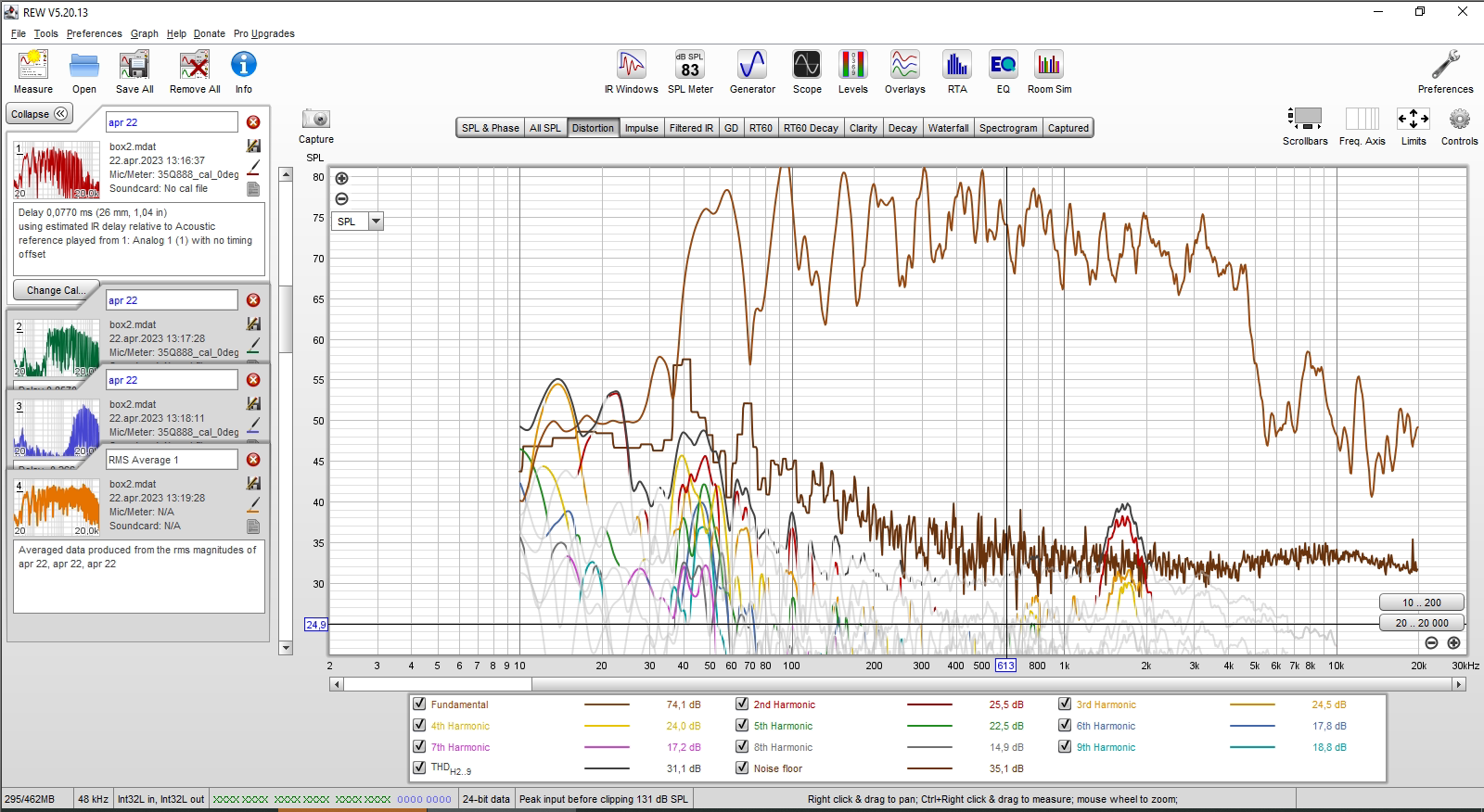Viewport: 1484px width, 812px height.
Task: Edit RMS Average 1 name field
Action: (172, 460)
